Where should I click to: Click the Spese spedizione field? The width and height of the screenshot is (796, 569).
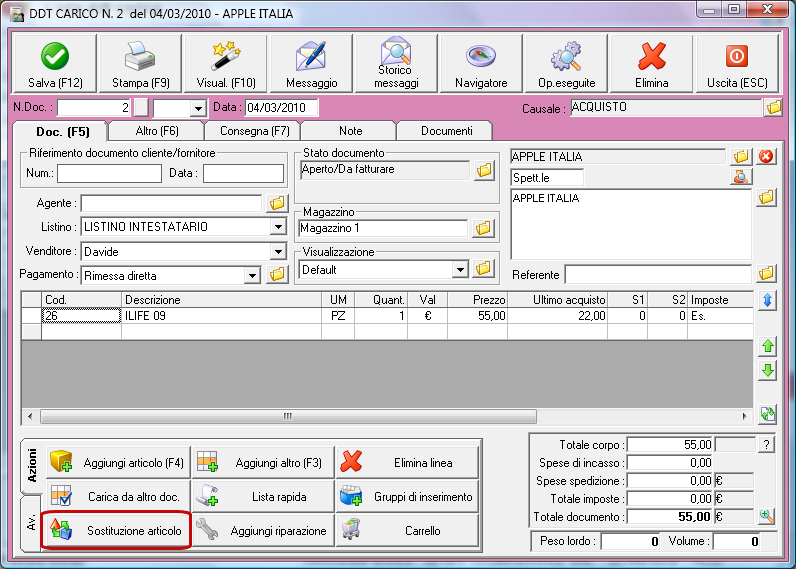pyautogui.click(x=670, y=480)
